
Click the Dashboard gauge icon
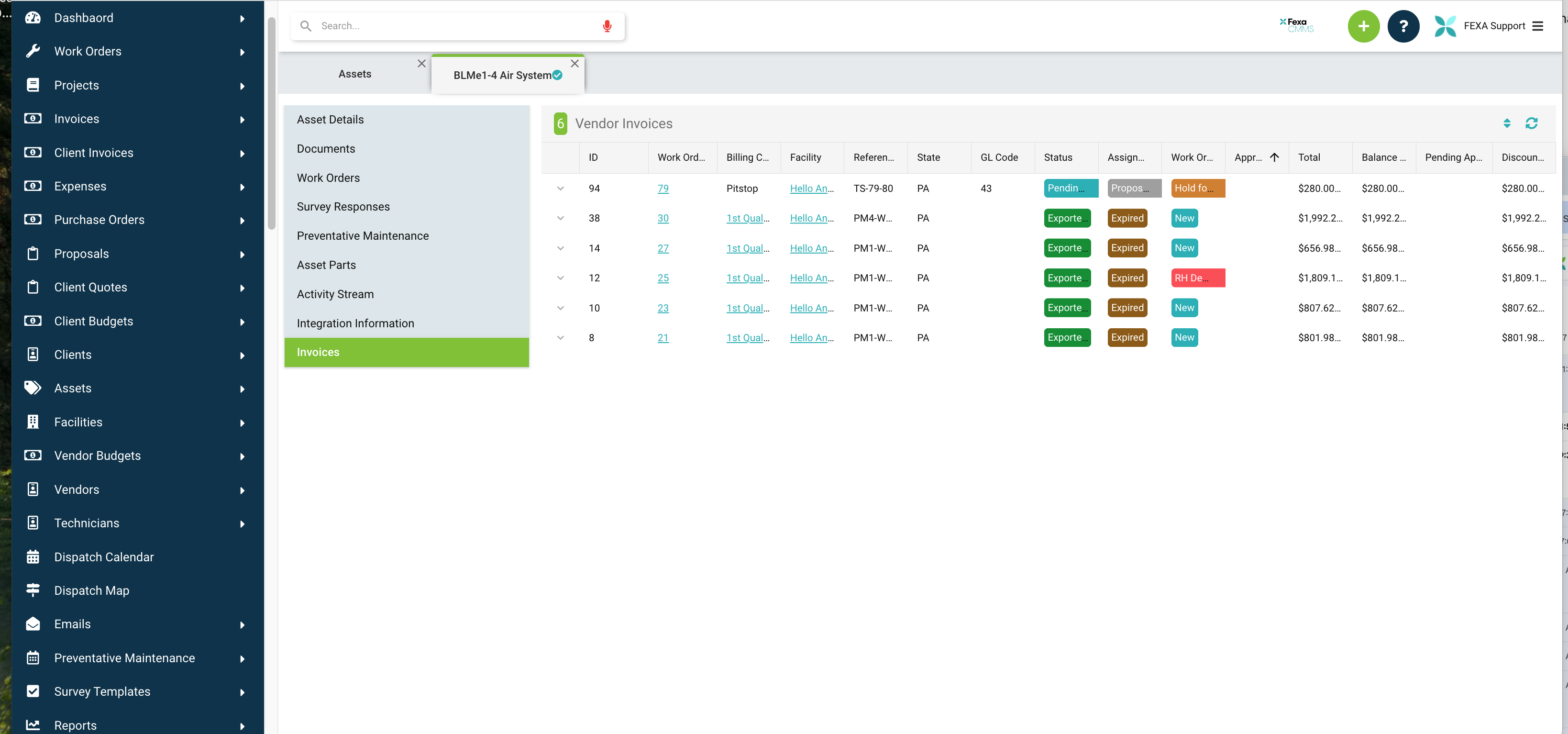tap(33, 18)
